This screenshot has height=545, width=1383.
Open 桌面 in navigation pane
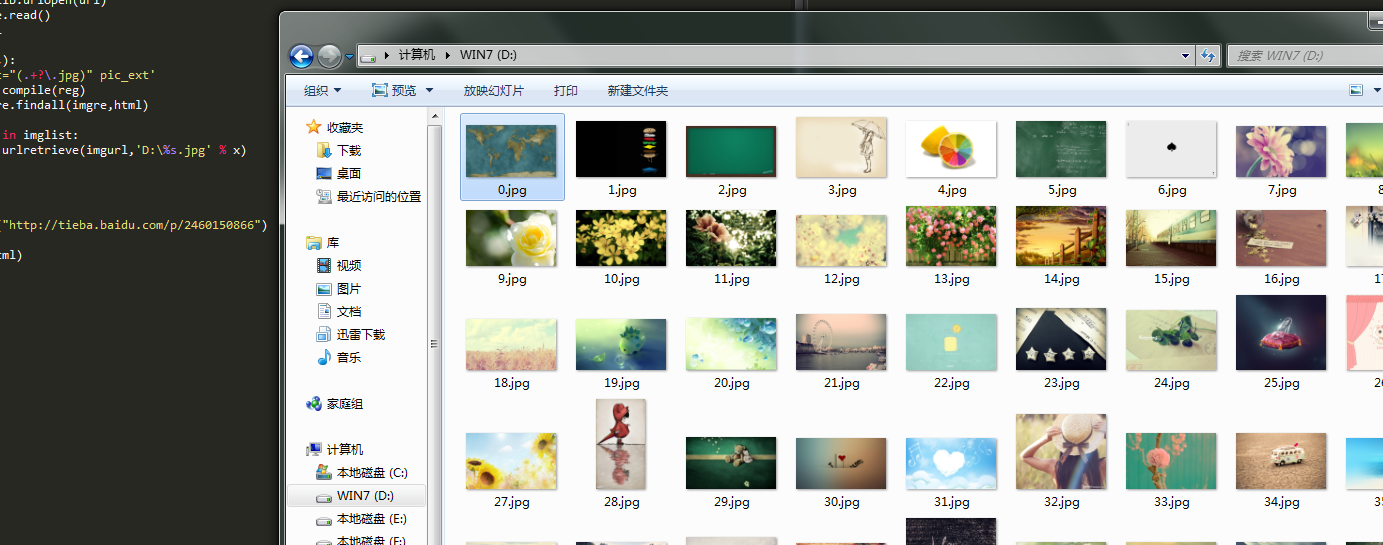click(x=340, y=173)
